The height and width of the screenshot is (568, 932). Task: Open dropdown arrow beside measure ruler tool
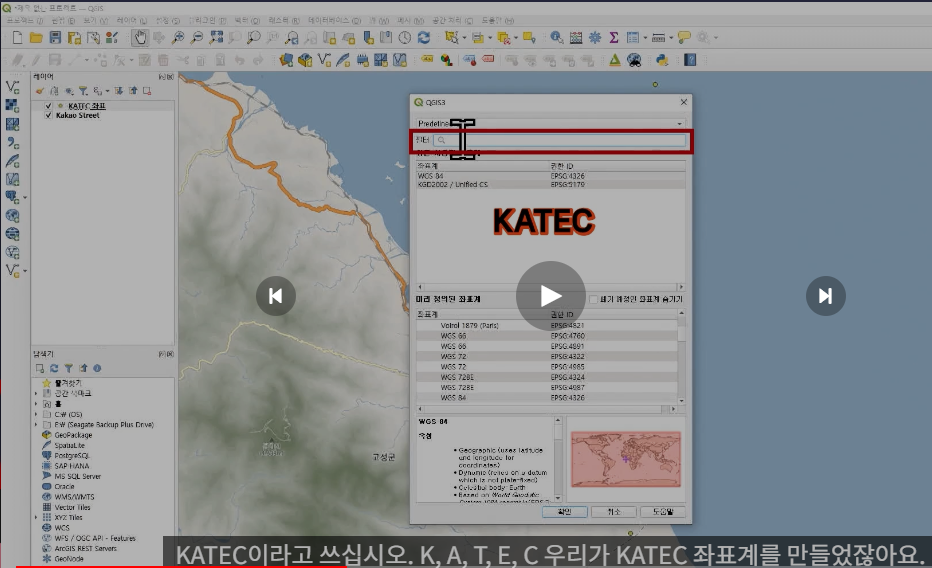pos(671,37)
